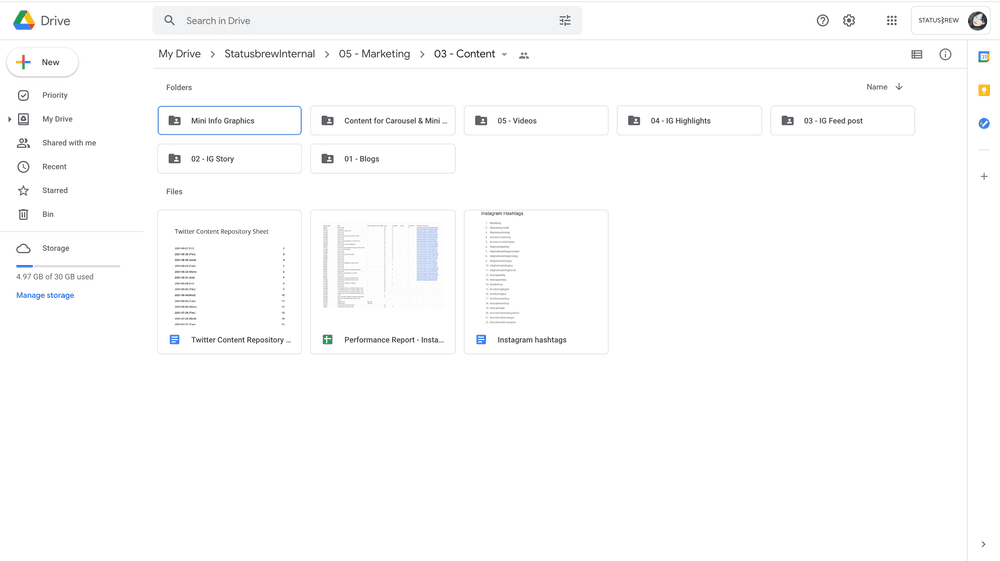The height and width of the screenshot is (561, 1000).
Task: Expand the My Drive tree arrow
Action: (x=10, y=119)
